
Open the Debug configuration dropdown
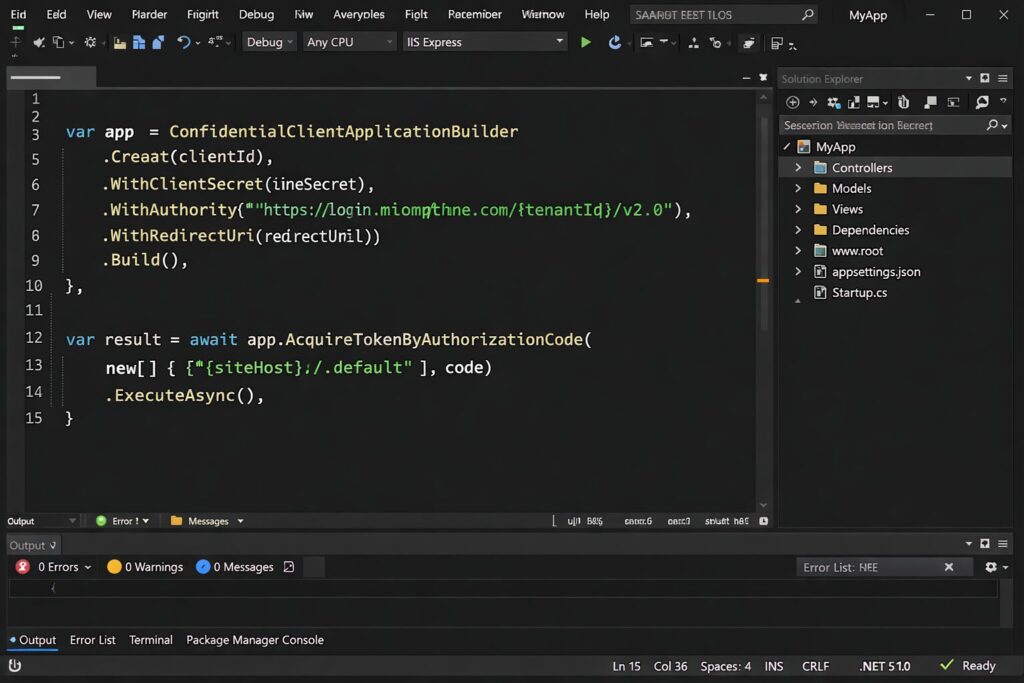click(270, 42)
